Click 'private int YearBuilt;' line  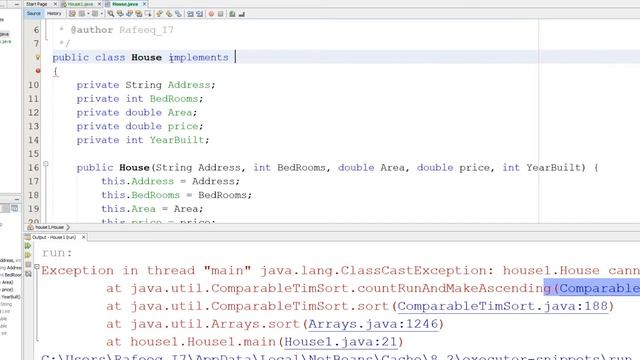(x=143, y=140)
